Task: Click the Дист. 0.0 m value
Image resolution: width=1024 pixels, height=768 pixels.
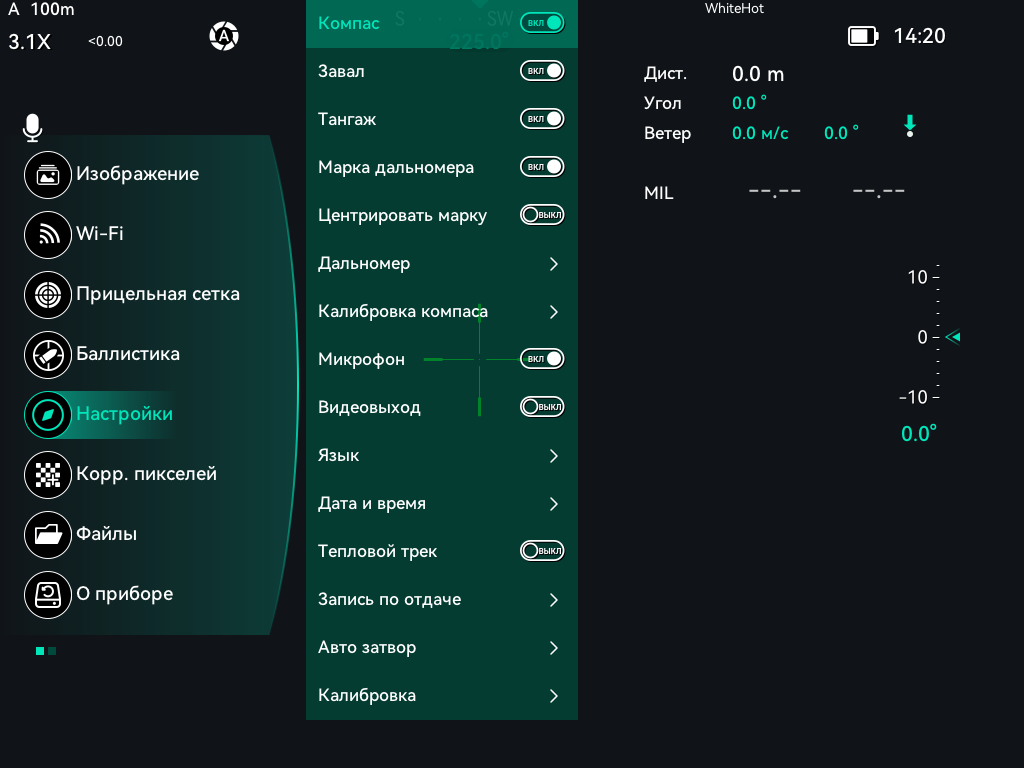Action: coord(758,74)
